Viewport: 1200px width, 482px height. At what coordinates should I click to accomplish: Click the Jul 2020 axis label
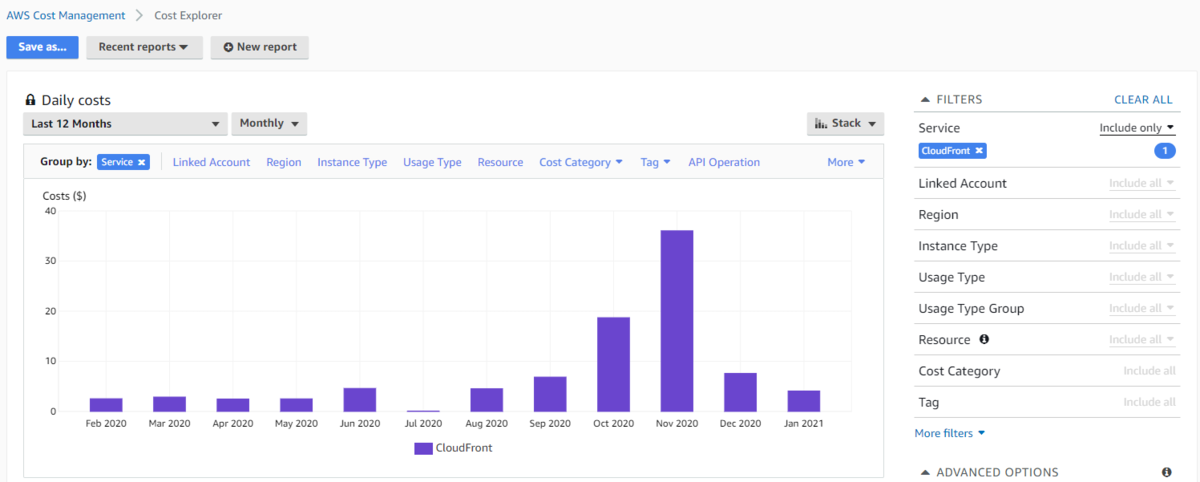pyautogui.click(x=423, y=424)
